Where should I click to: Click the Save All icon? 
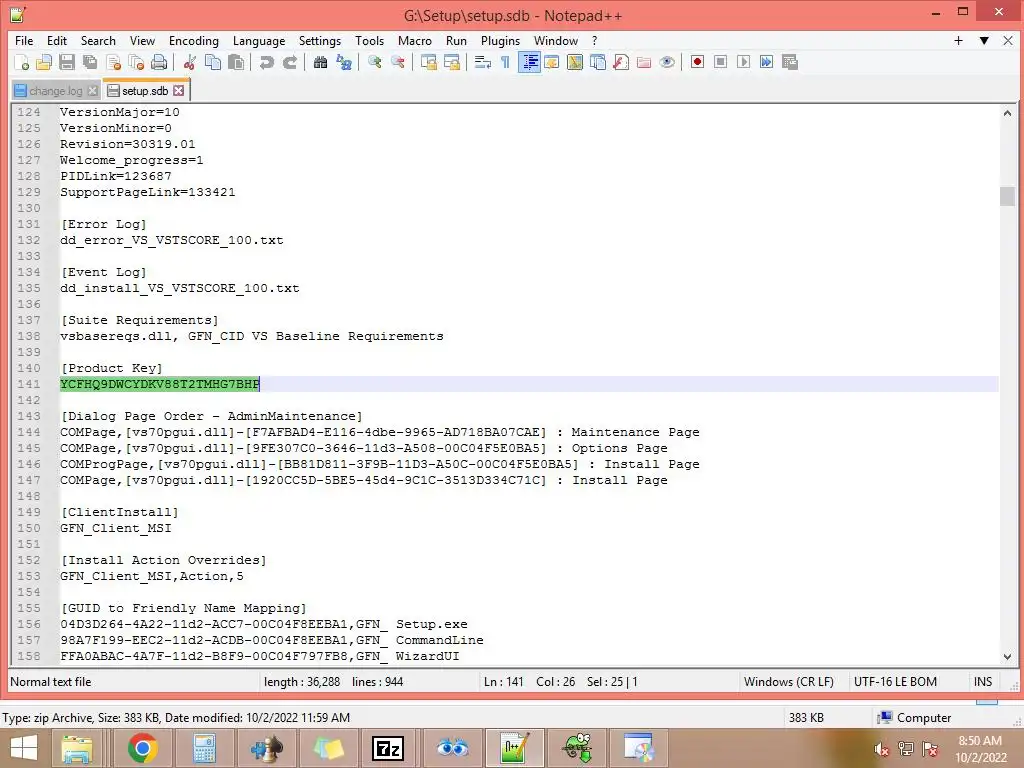[89, 62]
